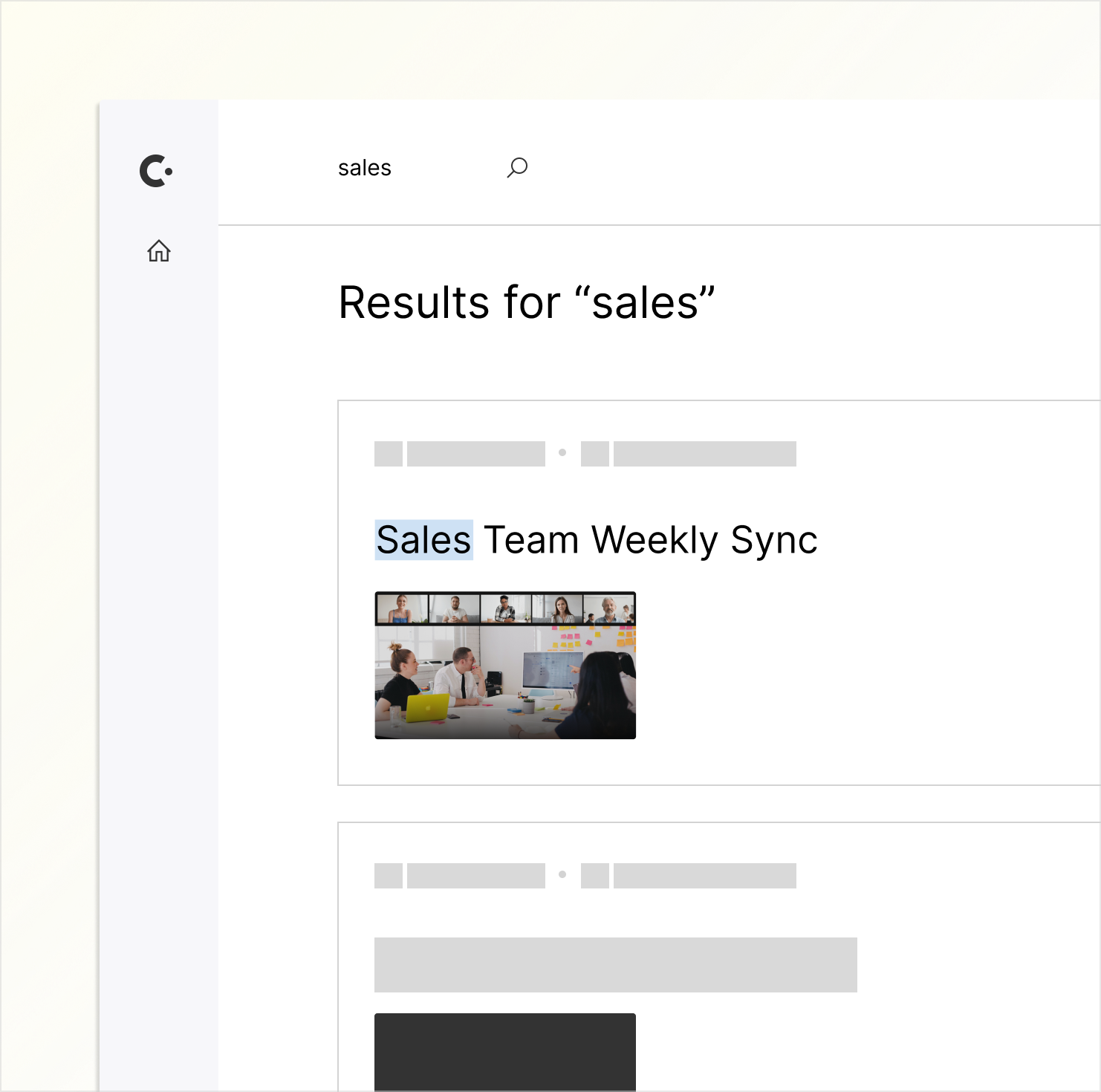Click the separator dot in first result metadata
The height and width of the screenshot is (1092, 1101).
click(562, 452)
